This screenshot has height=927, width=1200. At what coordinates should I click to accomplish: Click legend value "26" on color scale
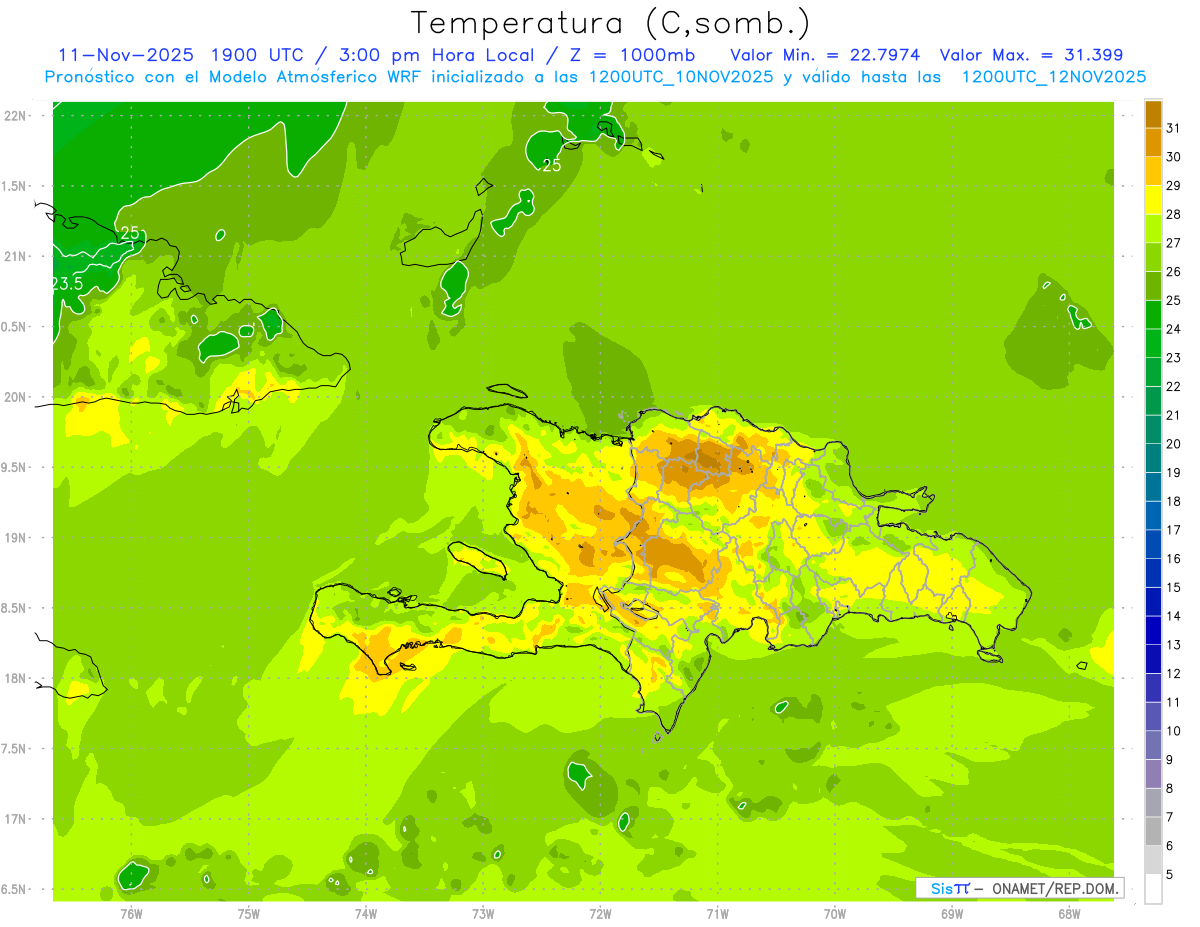pyautogui.click(x=1174, y=272)
